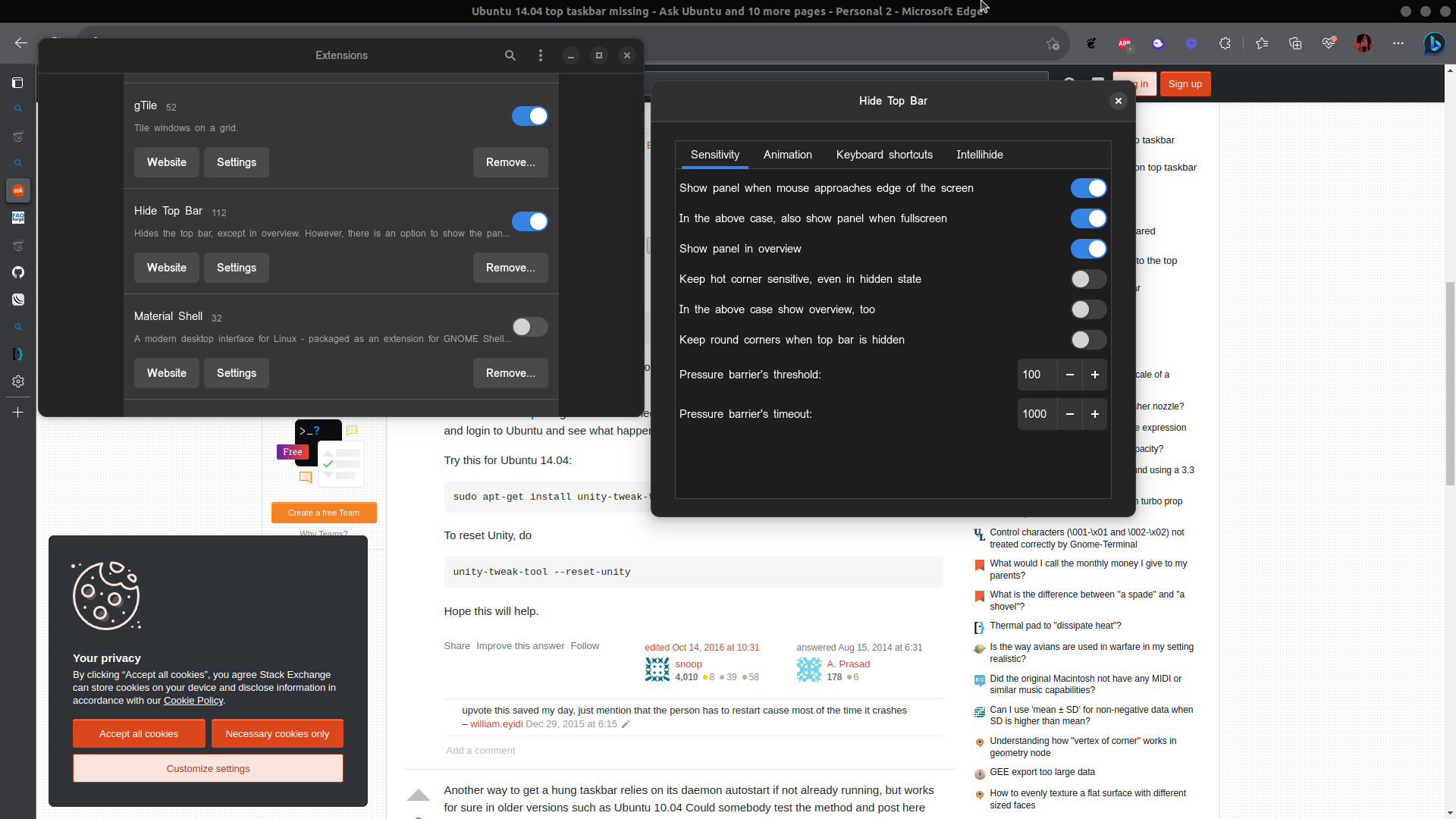Click Accept all cookies button
This screenshot has width=1456, height=819.
point(139,733)
